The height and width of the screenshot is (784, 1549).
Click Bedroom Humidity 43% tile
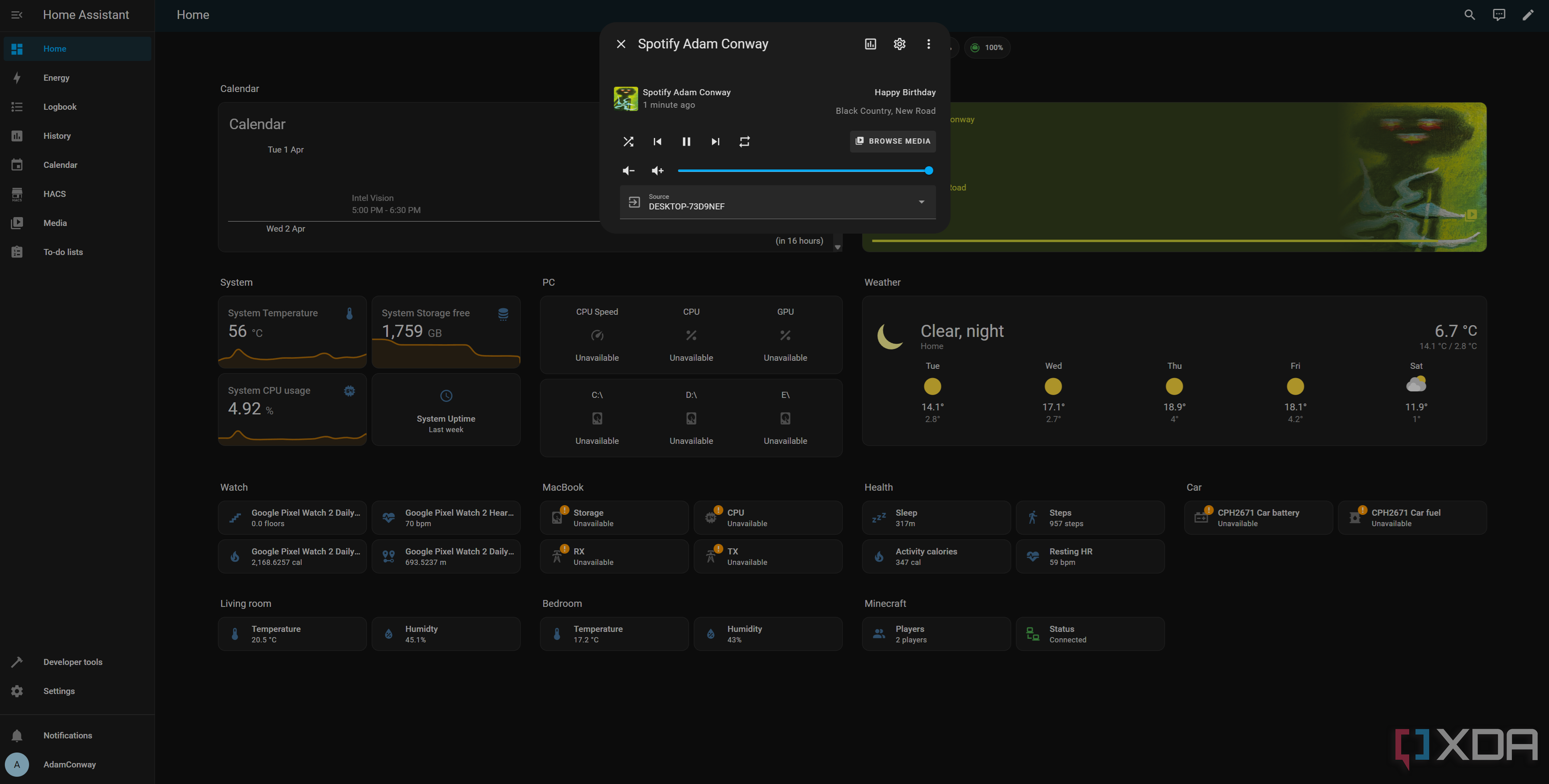coord(768,633)
